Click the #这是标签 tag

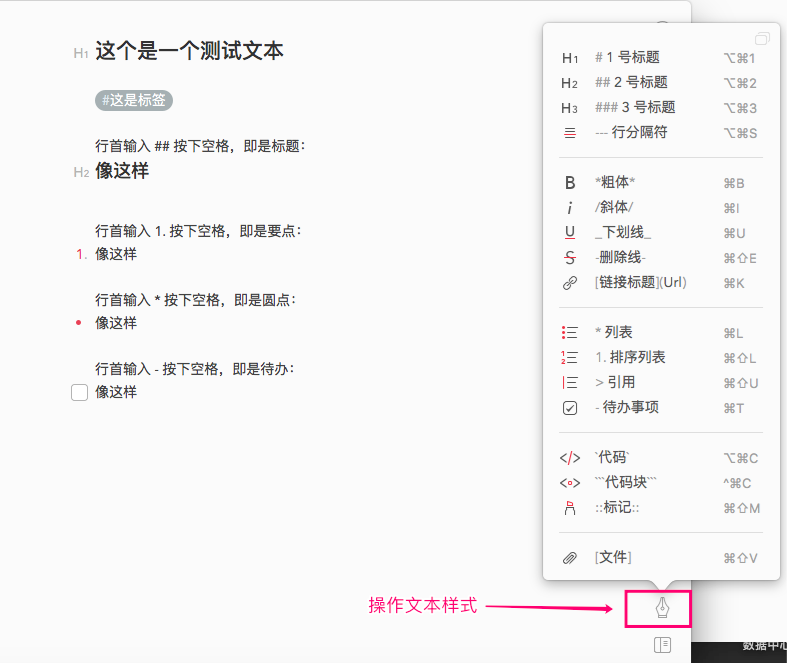(x=134, y=100)
